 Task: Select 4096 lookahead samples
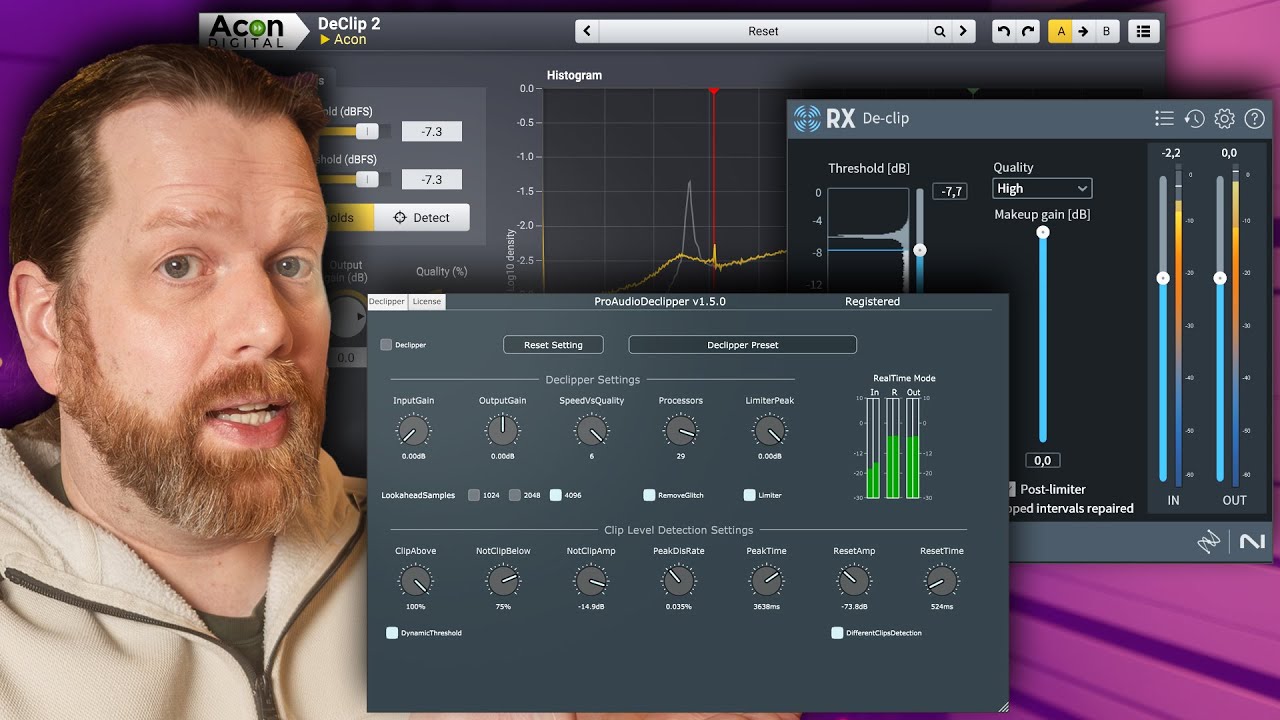coord(556,495)
